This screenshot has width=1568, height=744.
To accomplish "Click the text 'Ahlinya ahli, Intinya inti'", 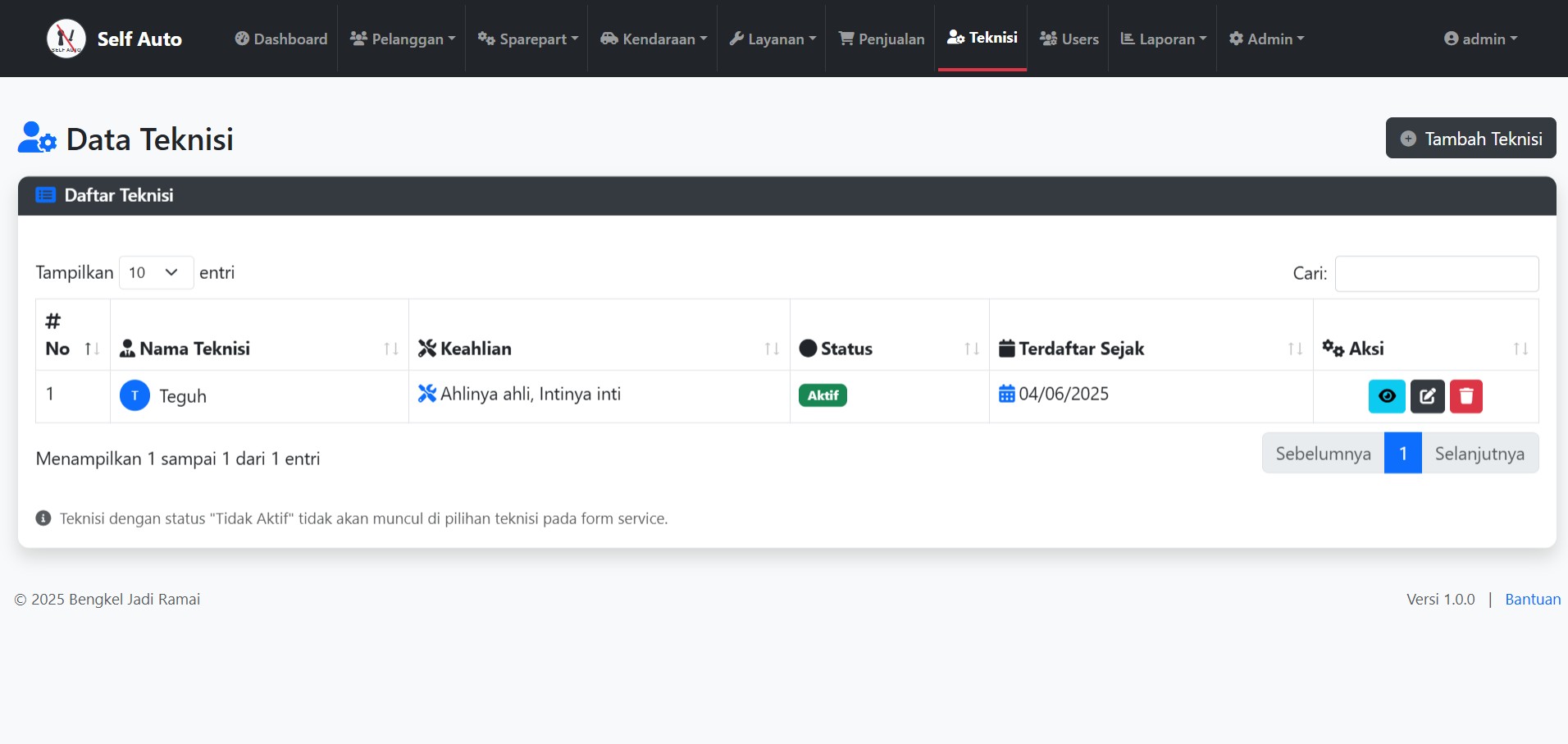I will (531, 395).
